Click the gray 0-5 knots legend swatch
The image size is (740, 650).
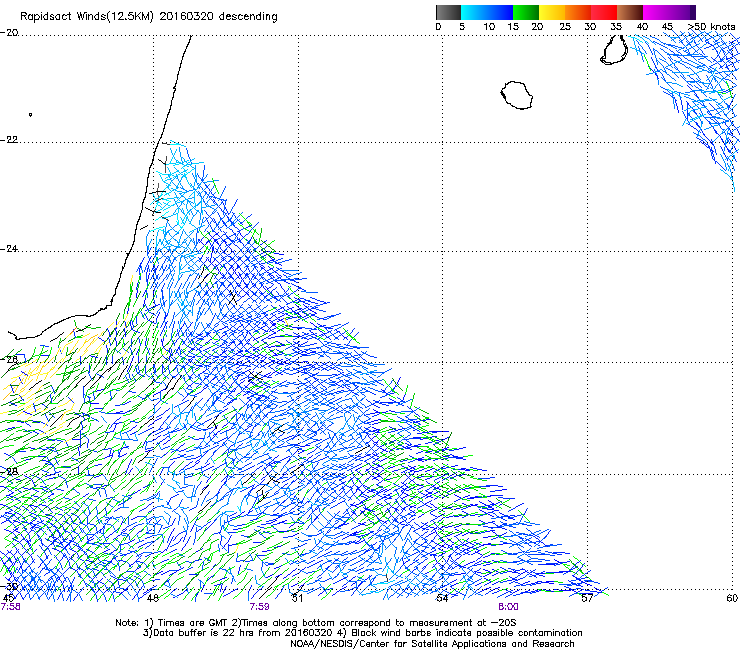tap(448, 12)
